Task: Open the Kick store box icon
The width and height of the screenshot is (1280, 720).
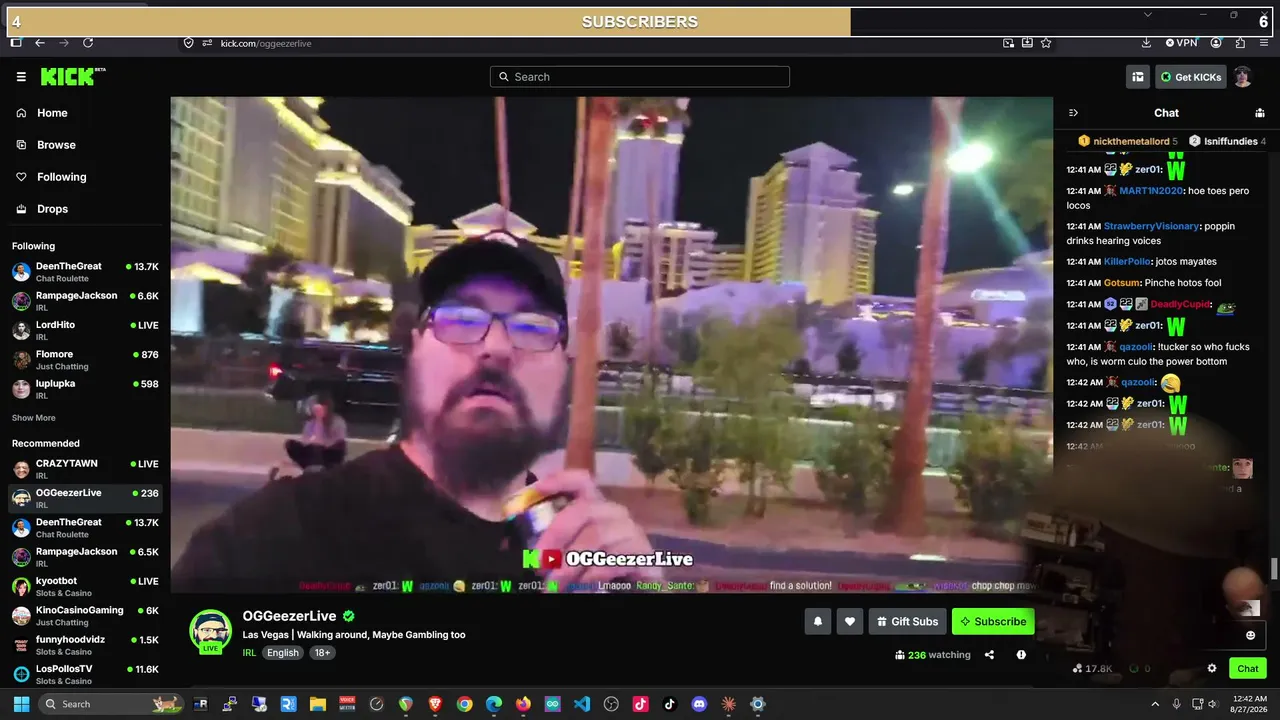Action: (x=1138, y=77)
